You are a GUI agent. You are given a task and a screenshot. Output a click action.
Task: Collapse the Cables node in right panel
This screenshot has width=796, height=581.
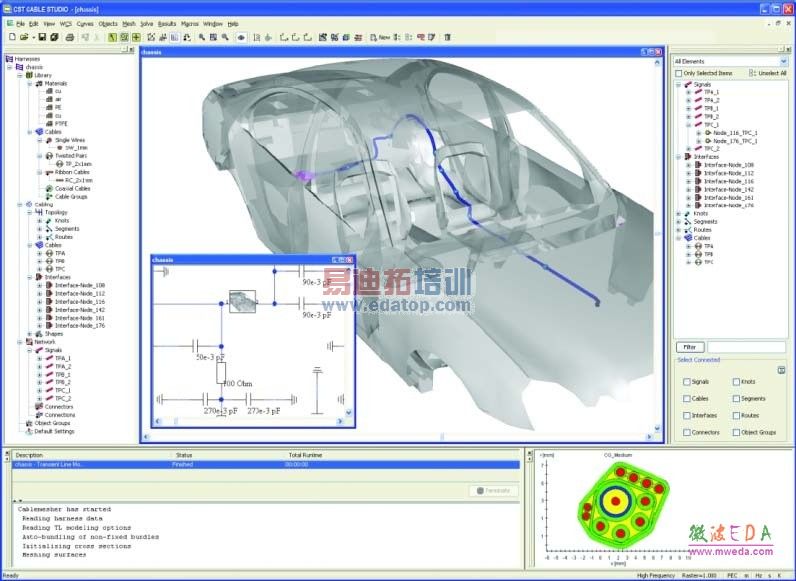679,238
